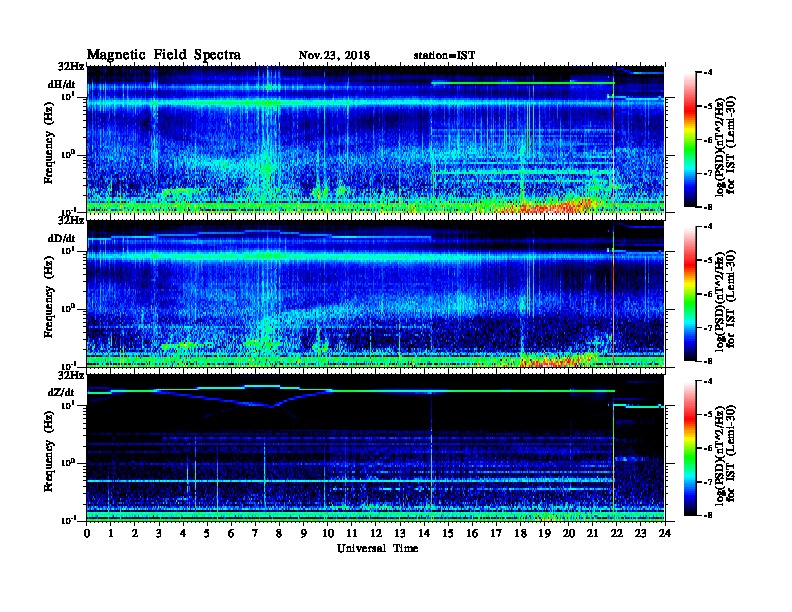Click the 10^0 frequency tick of the dD/dt panel

click(x=69, y=308)
